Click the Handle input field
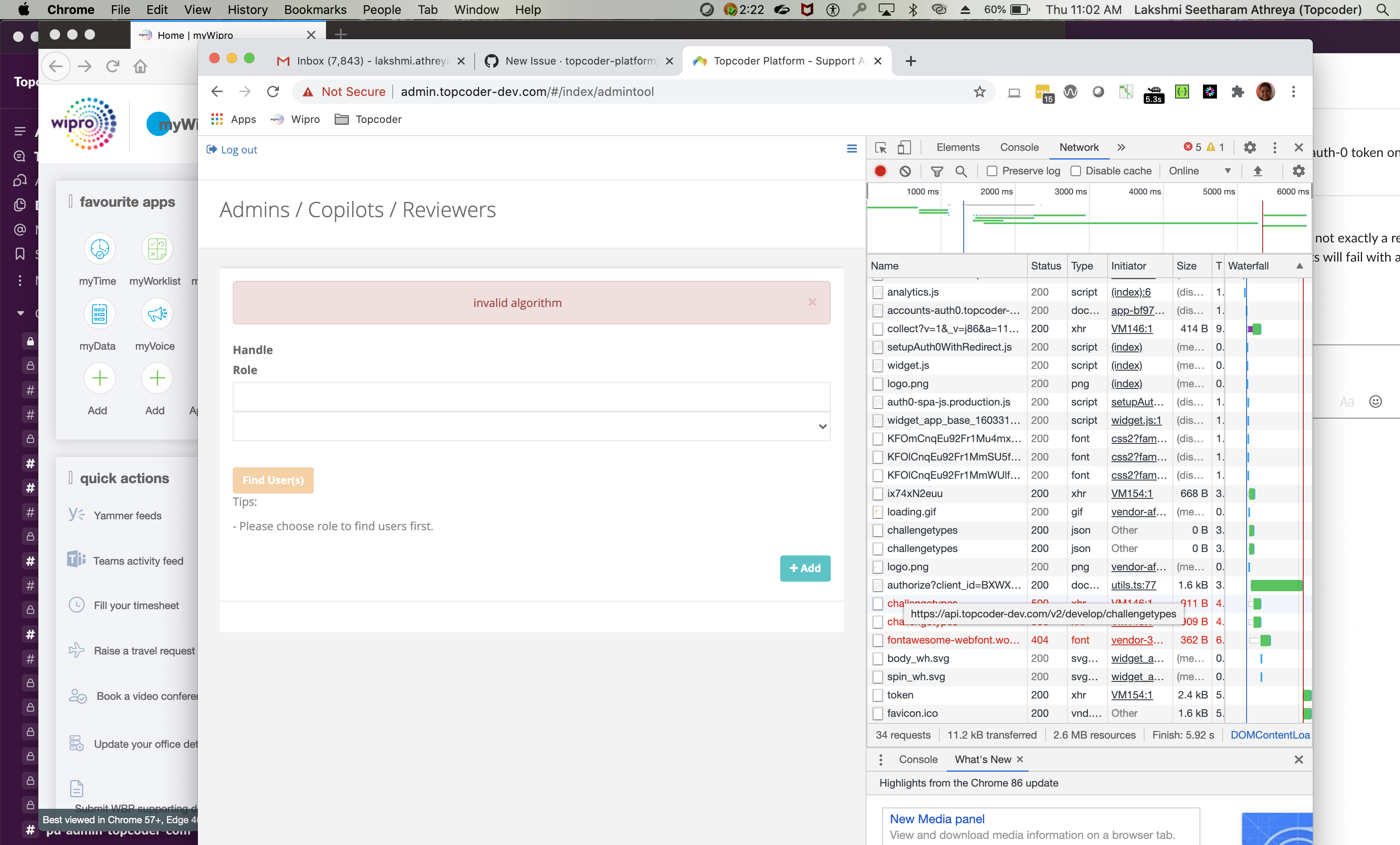 click(531, 397)
